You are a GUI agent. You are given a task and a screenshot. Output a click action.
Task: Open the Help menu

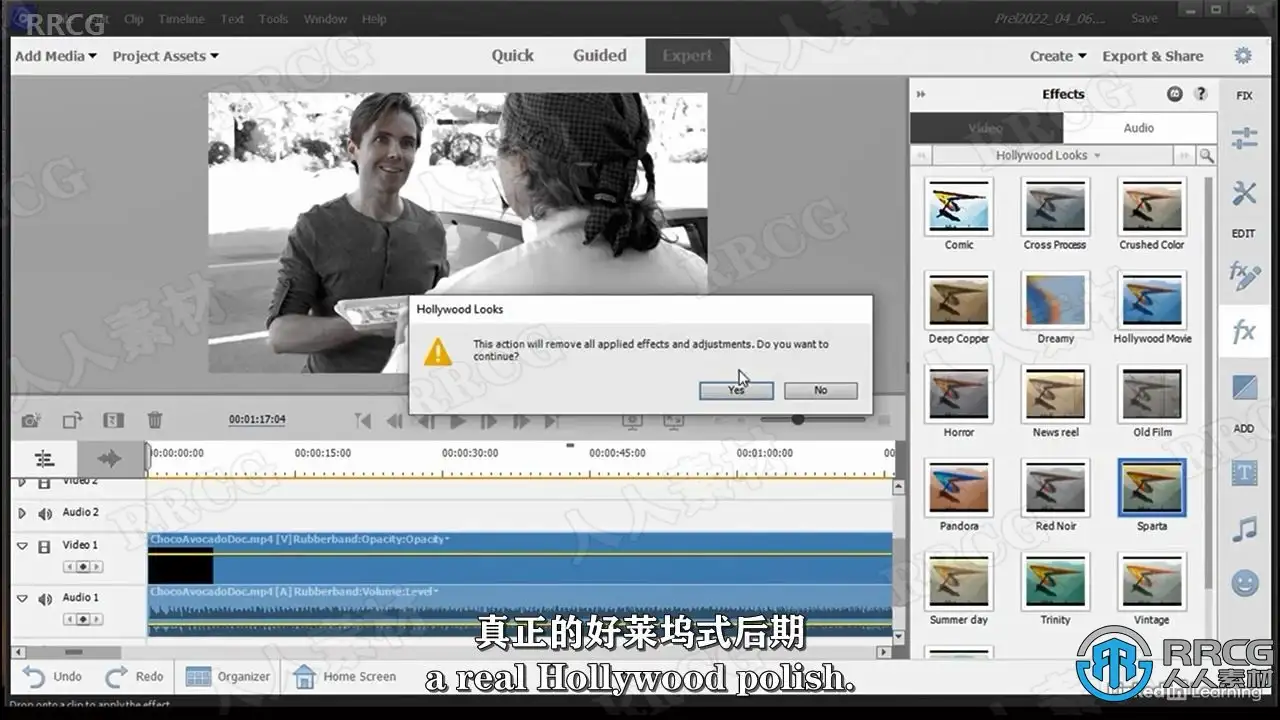(374, 19)
